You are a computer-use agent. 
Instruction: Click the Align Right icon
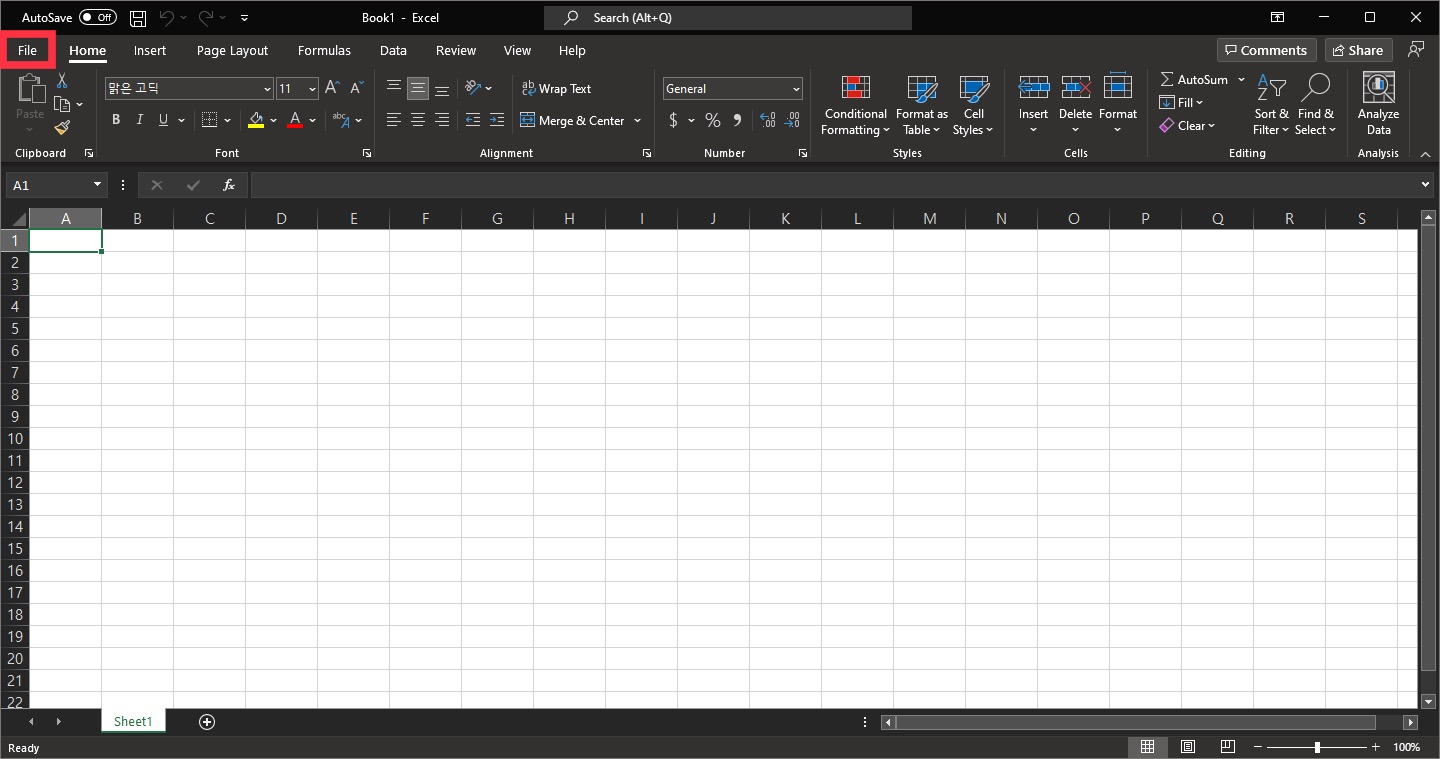coord(442,120)
